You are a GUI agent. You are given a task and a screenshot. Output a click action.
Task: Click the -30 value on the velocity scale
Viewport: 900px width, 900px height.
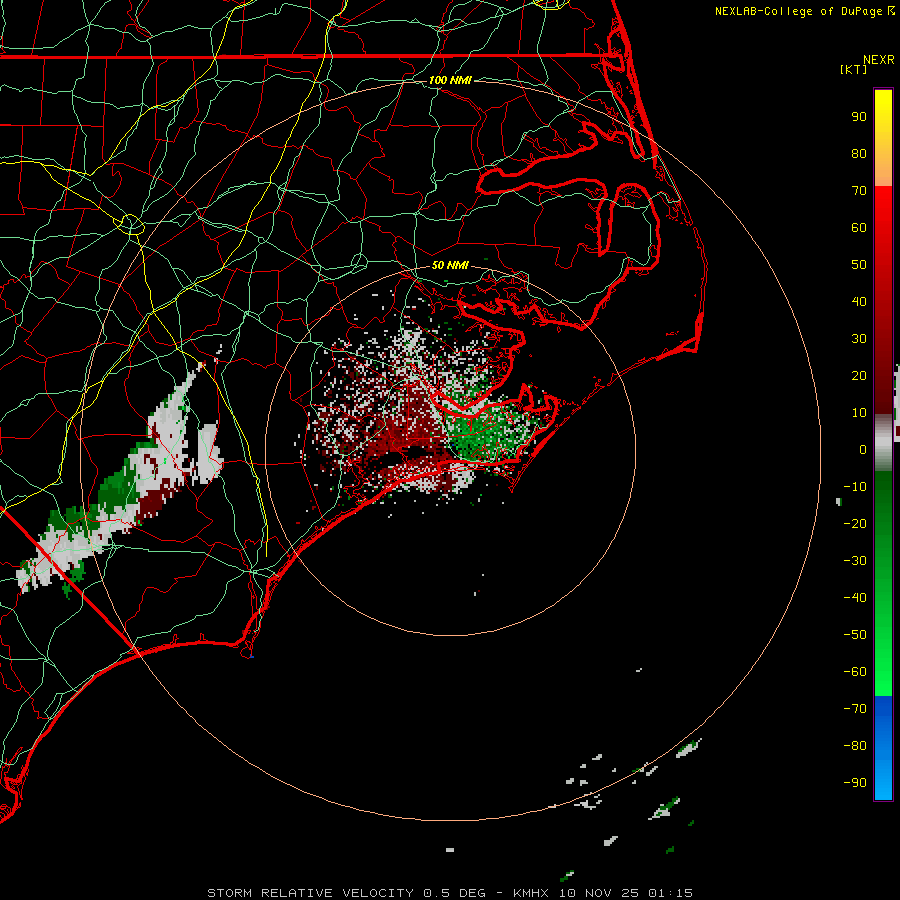coord(855,561)
